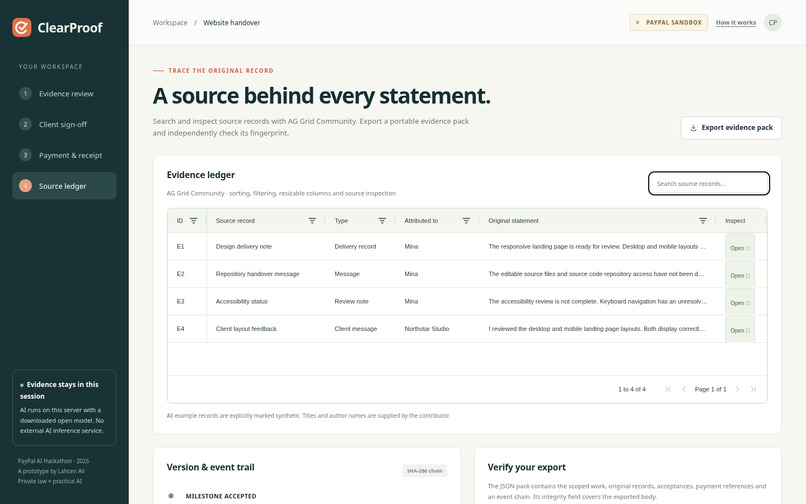Open the Evidence review step
Screen dimensions: 806x504
64,94
